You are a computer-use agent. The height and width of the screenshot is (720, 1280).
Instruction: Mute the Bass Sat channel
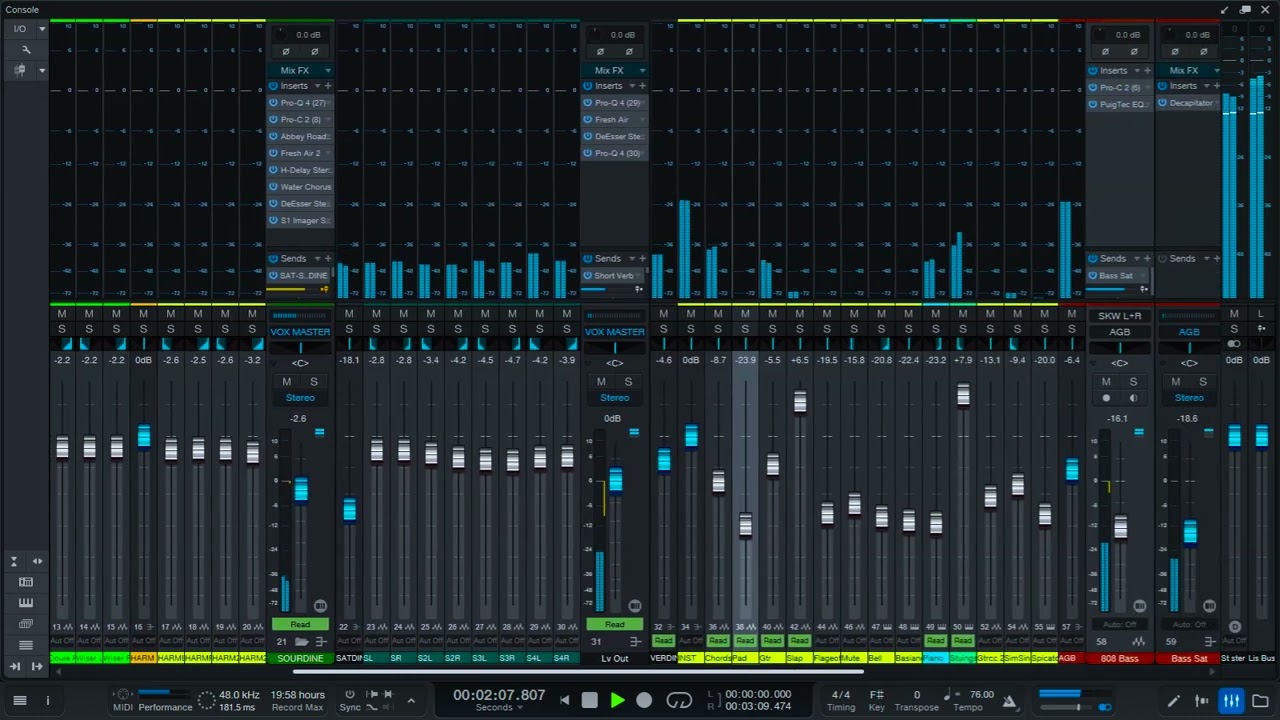tap(1175, 382)
